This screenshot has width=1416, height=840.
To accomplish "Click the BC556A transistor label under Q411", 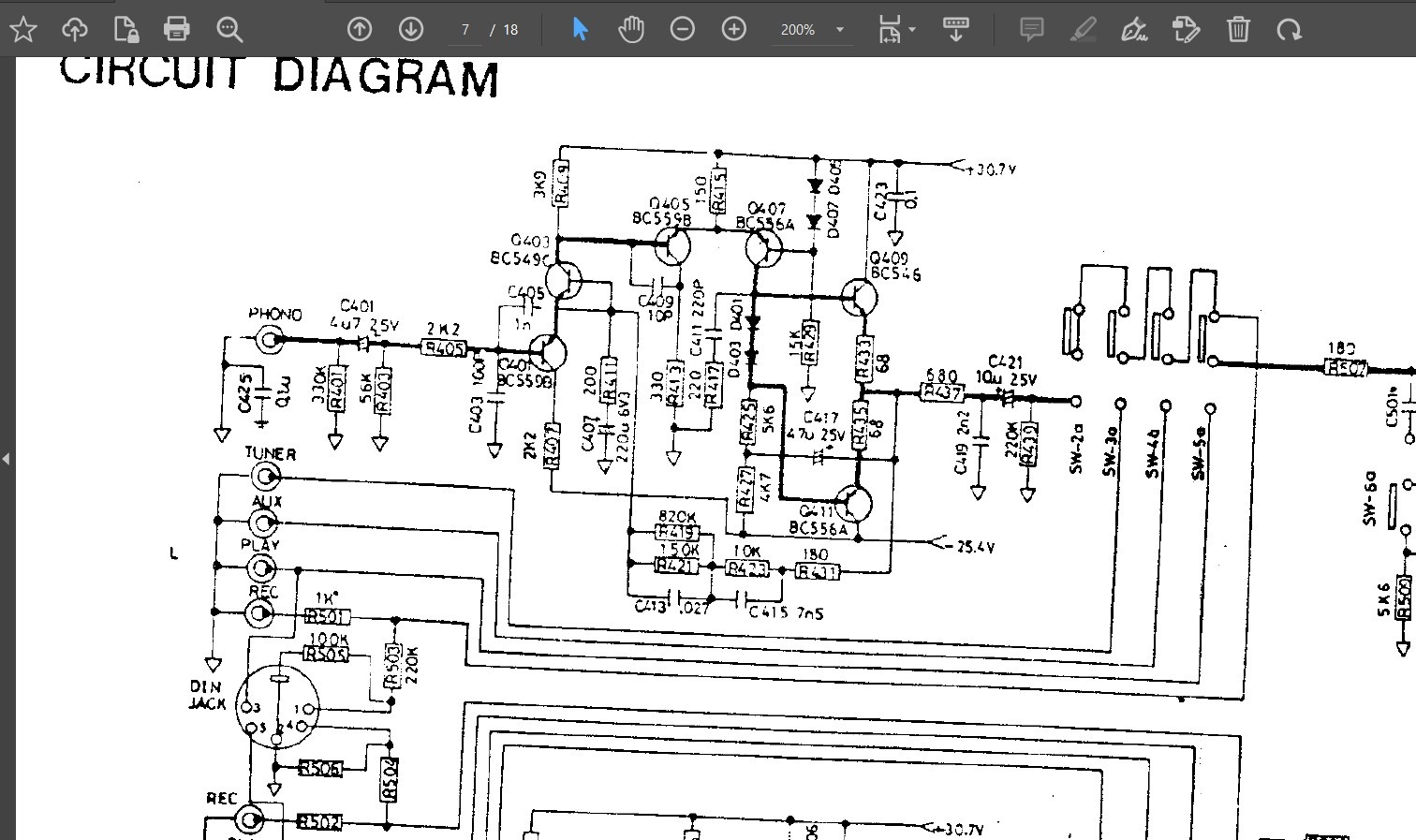I will pyautogui.click(x=818, y=529).
